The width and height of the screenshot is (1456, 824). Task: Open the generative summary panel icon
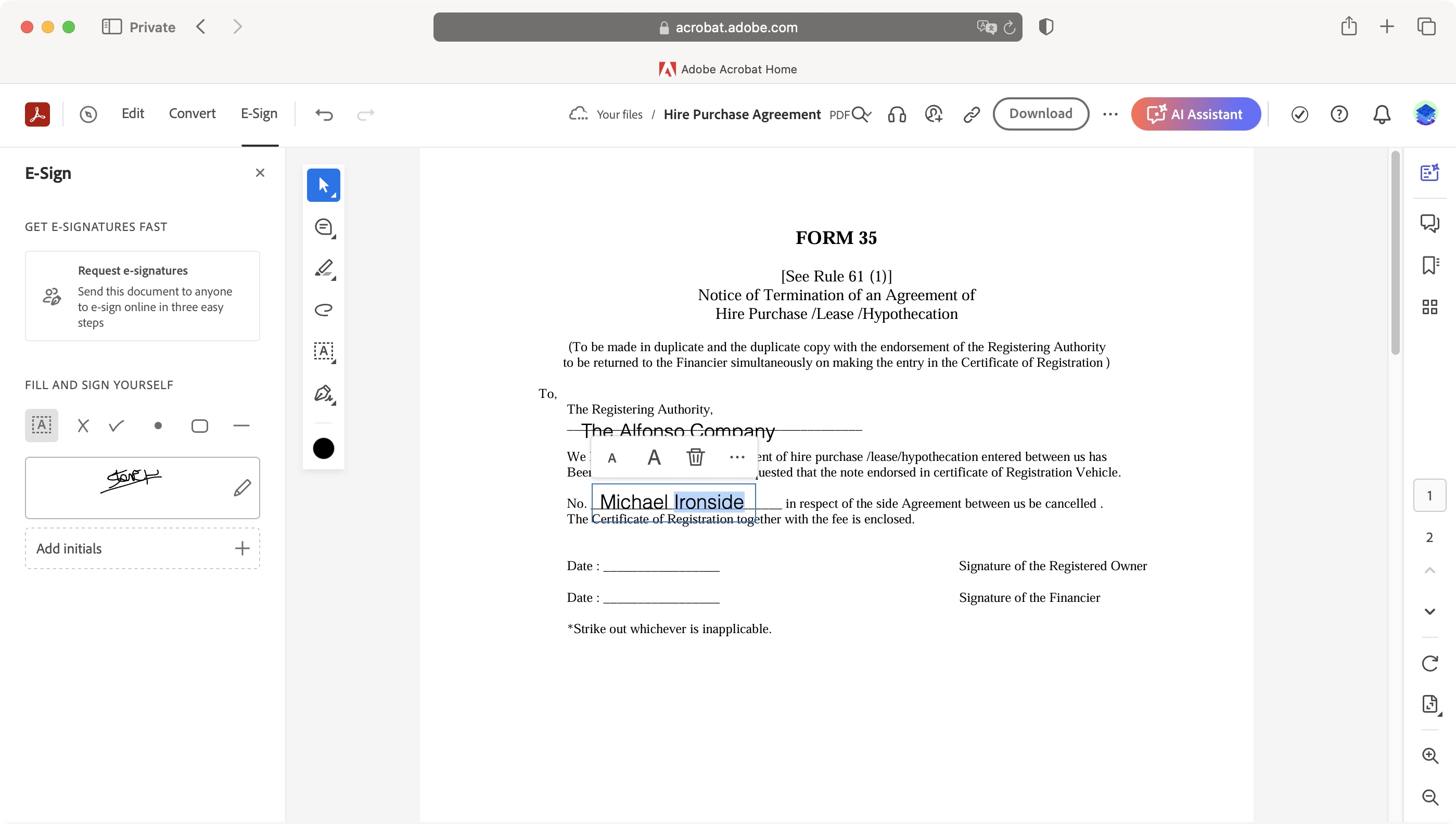point(1429,173)
